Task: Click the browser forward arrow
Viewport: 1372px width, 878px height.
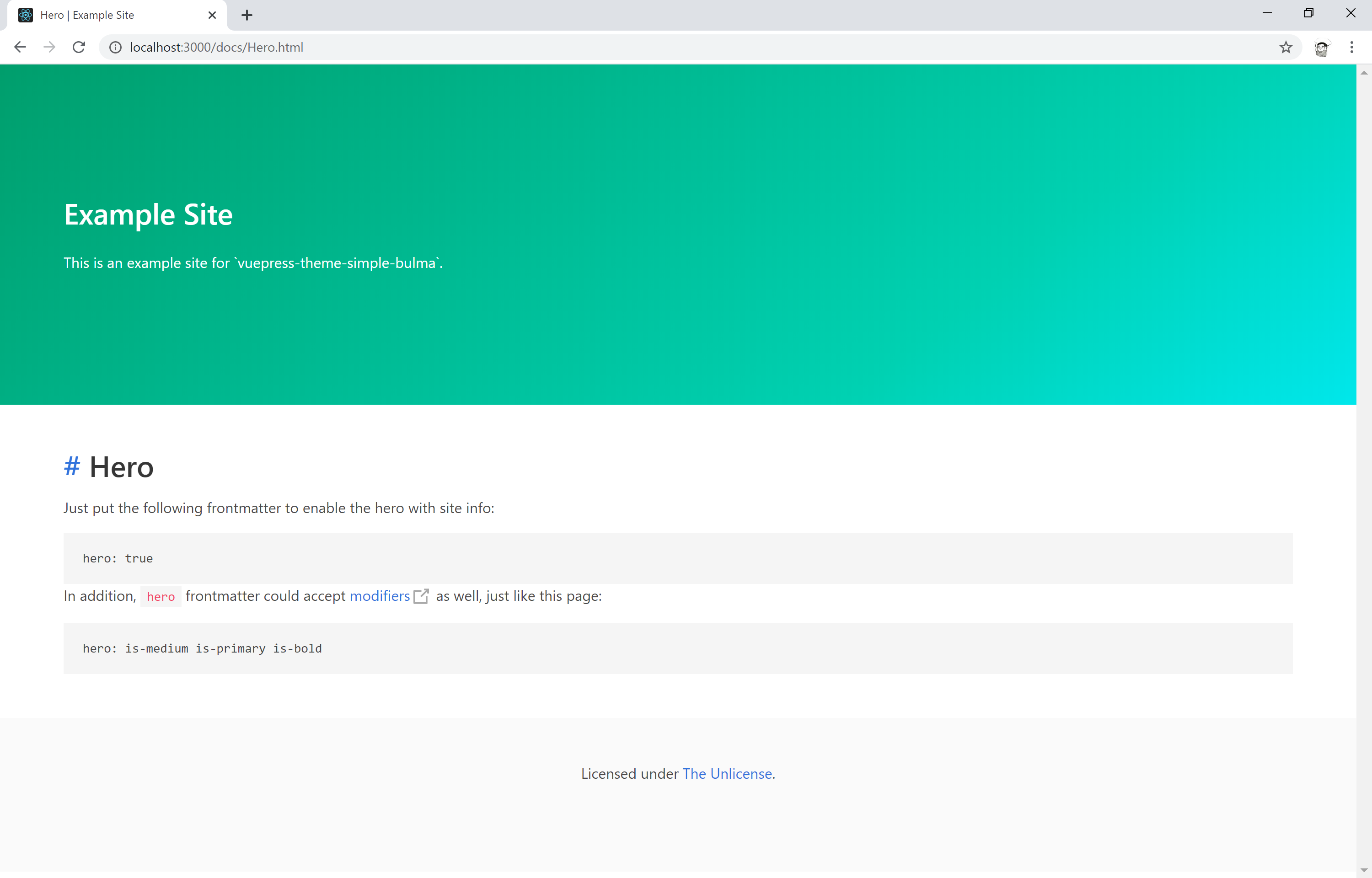Action: (x=49, y=47)
